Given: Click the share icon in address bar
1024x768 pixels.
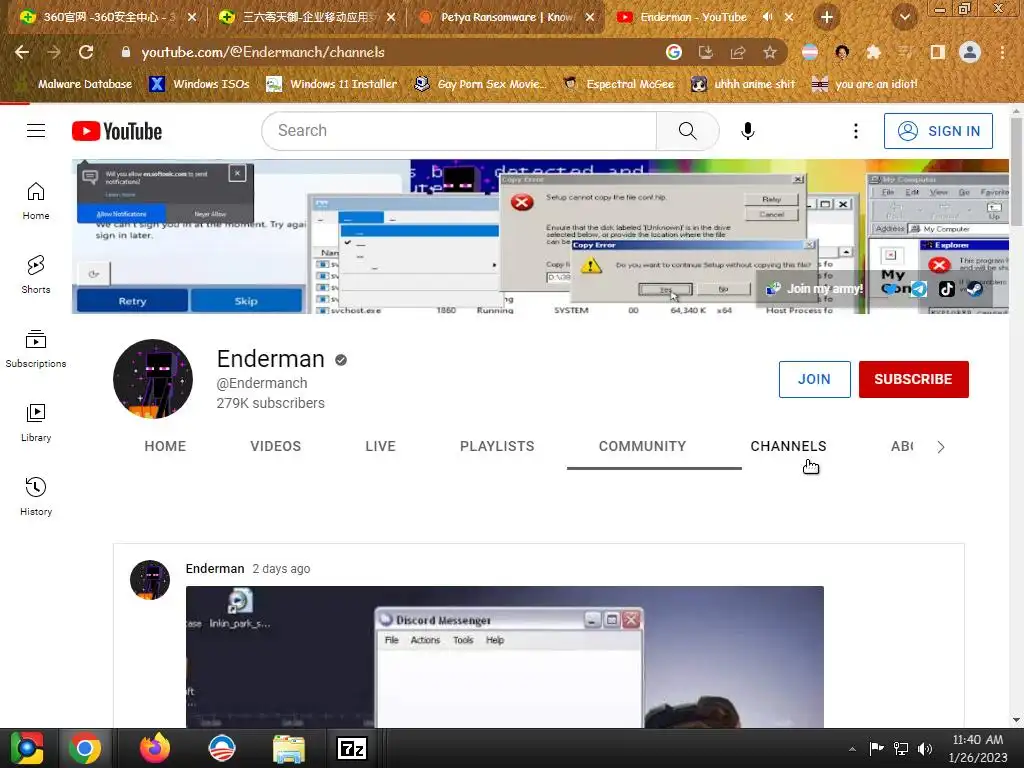Looking at the screenshot, I should (738, 52).
